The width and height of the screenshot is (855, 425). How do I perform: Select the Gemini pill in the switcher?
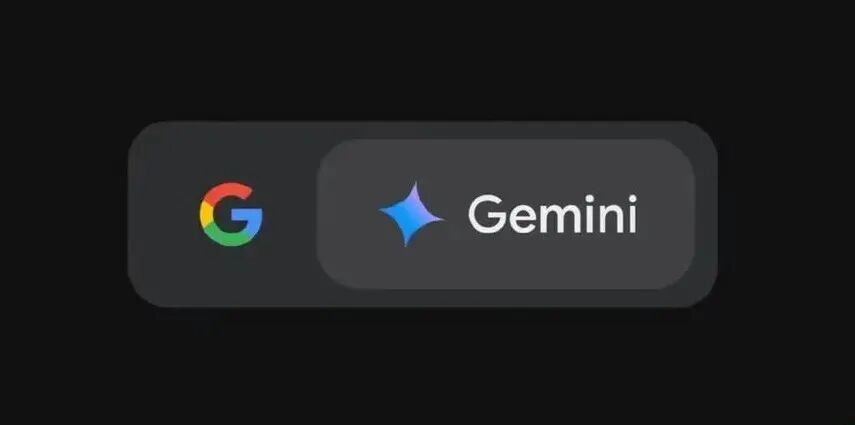[x=505, y=214]
